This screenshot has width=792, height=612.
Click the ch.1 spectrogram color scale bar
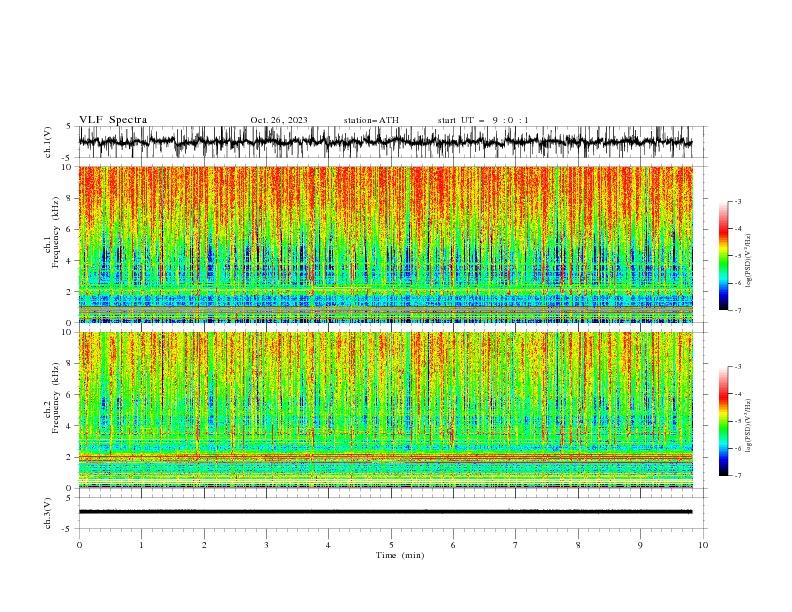pyautogui.click(x=723, y=256)
